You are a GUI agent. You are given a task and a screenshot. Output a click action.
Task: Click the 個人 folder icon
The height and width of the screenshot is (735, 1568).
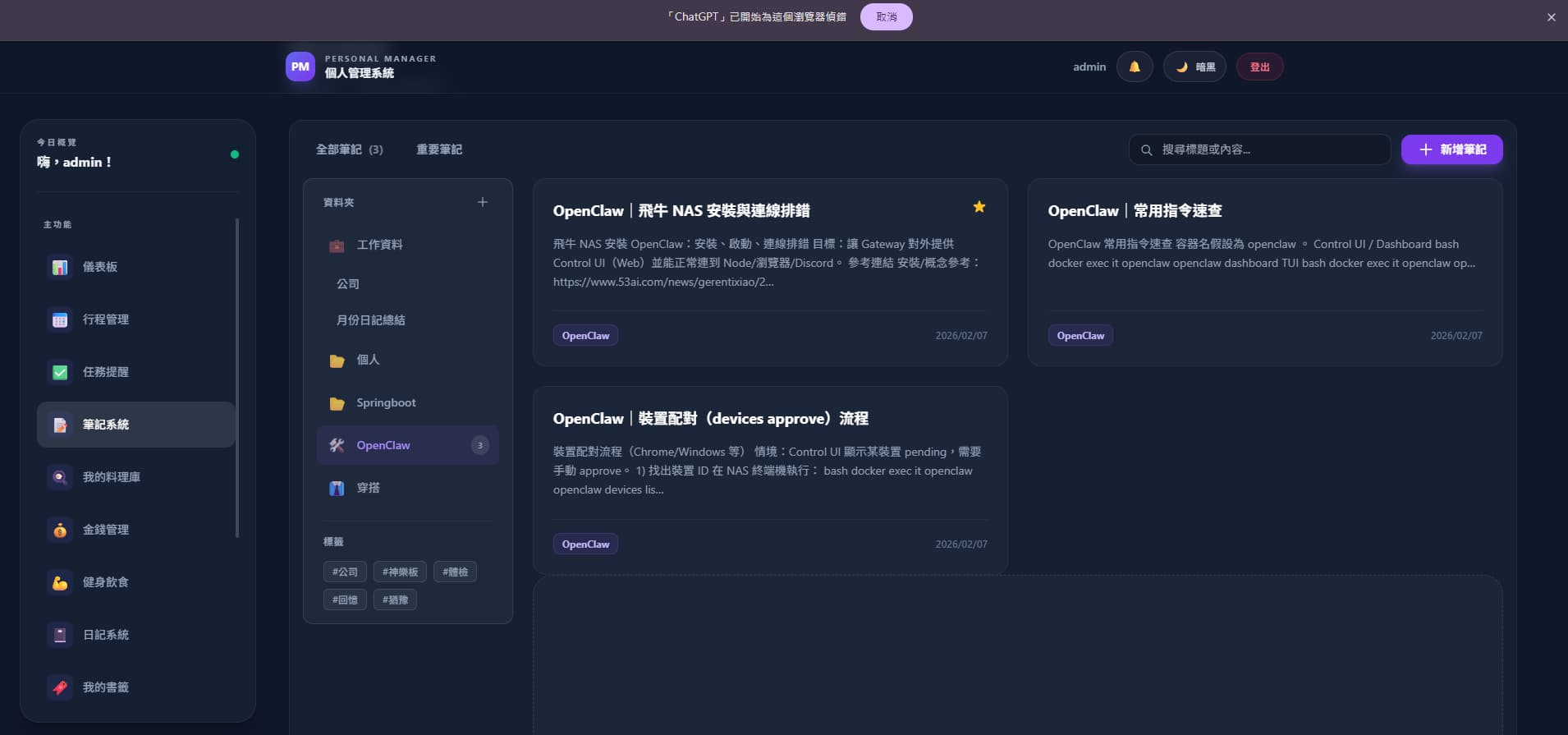337,361
